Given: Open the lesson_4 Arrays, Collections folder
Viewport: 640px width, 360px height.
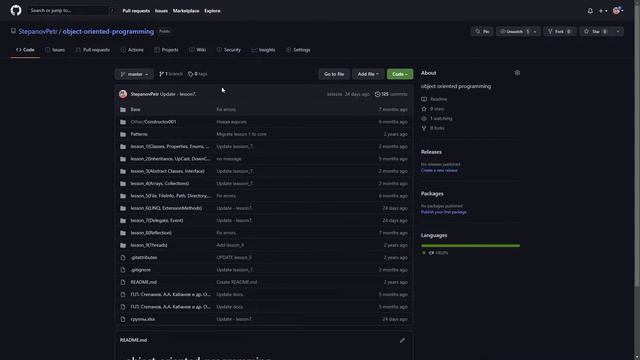Looking at the screenshot, I should click(x=160, y=184).
